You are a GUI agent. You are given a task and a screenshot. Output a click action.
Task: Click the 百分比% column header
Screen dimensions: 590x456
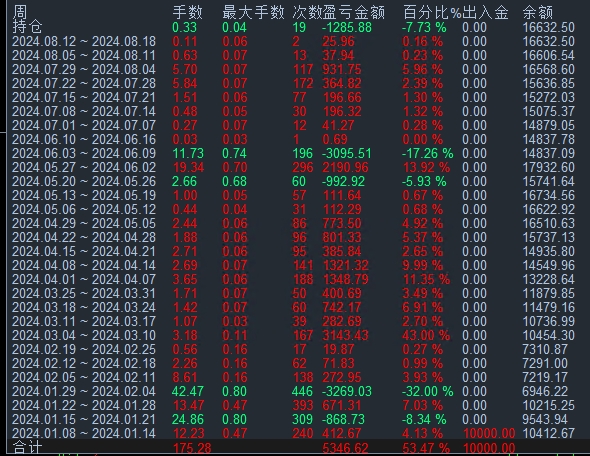point(432,12)
